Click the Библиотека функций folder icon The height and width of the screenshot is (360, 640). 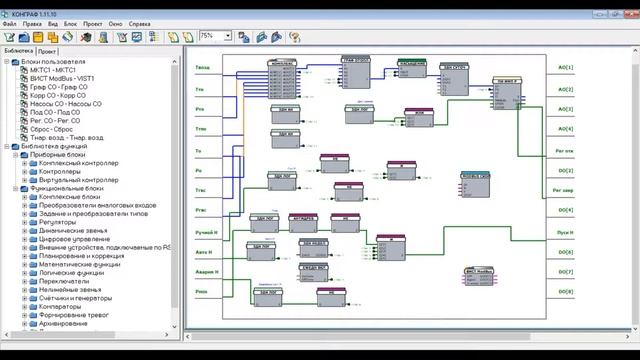pos(16,146)
